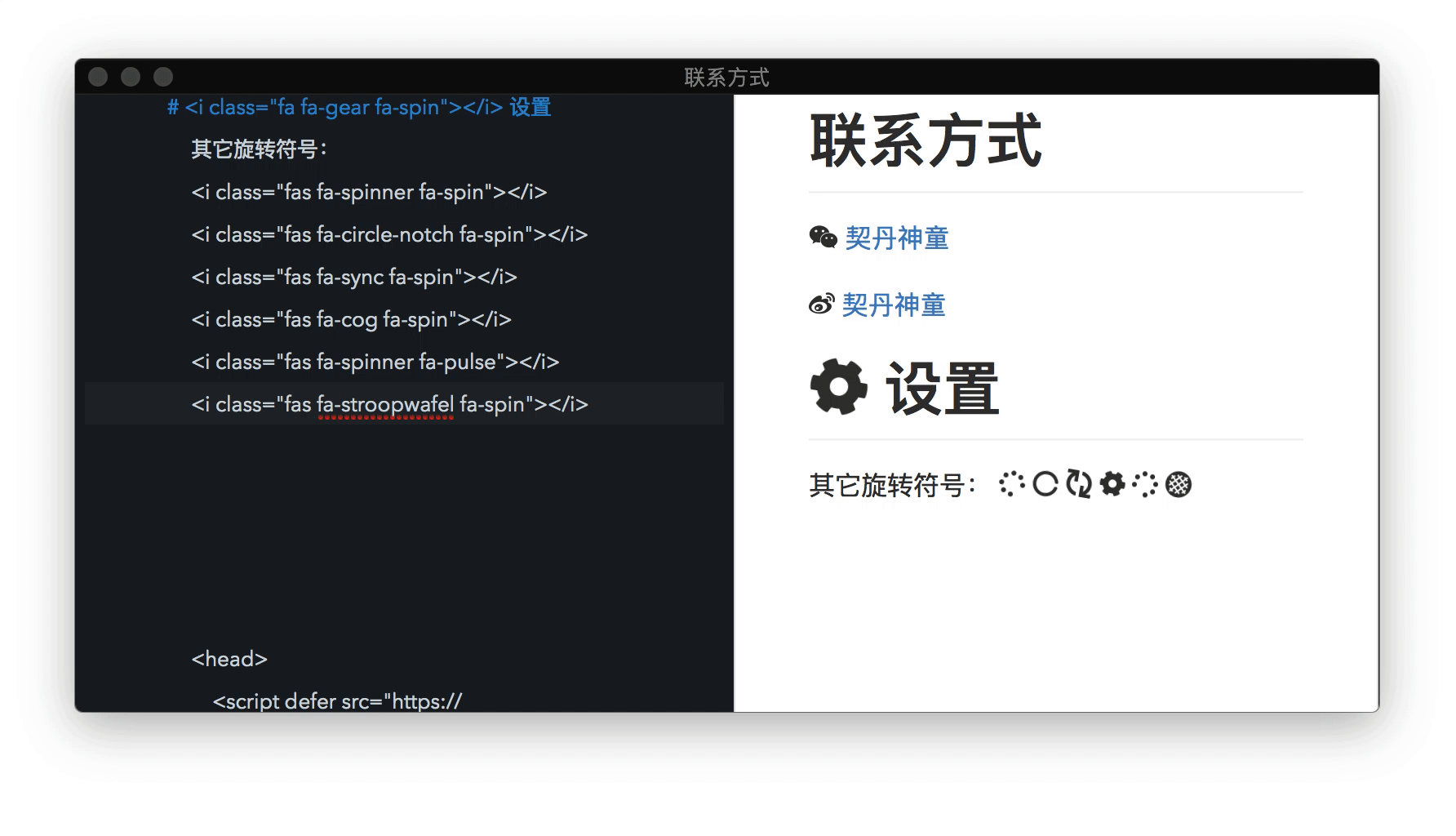Open the WeChat 契丹神童 link

897,238
